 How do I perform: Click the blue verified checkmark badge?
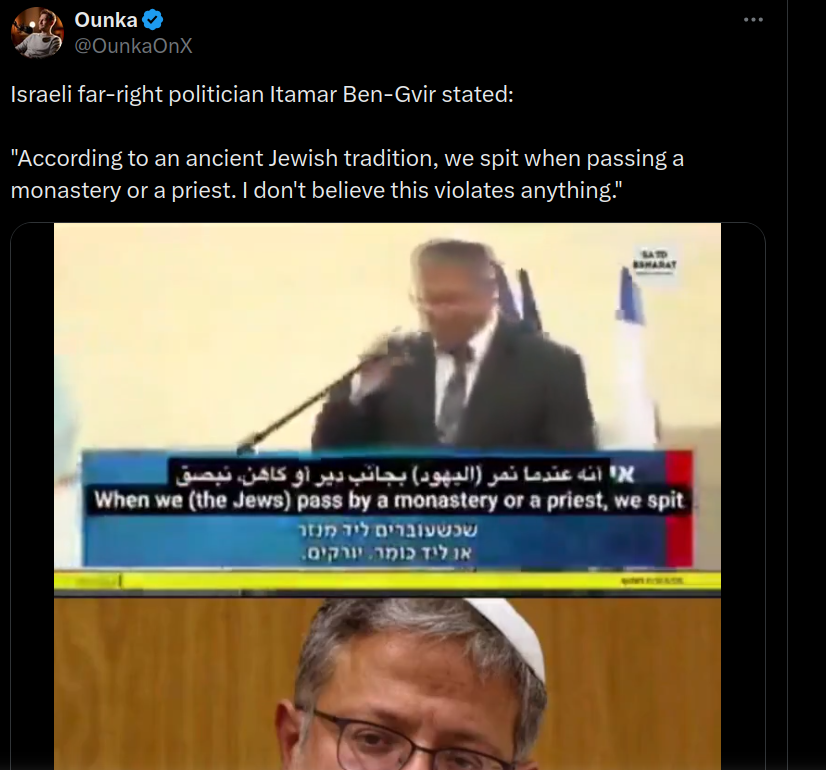coord(153,20)
